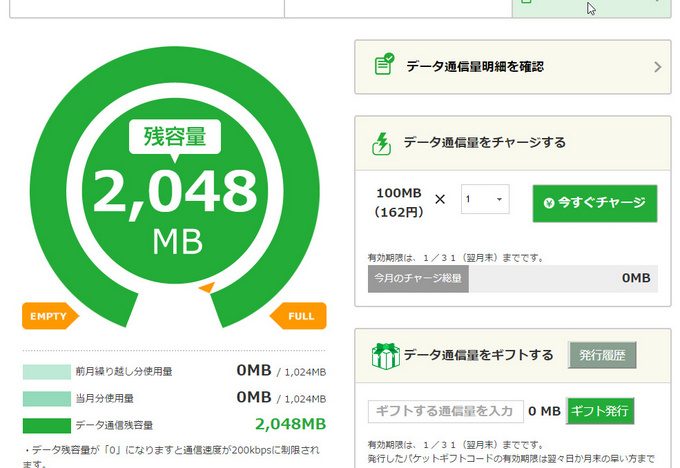Click the 当月分使用量 label
The height and width of the screenshot is (468, 680).
click(x=105, y=399)
